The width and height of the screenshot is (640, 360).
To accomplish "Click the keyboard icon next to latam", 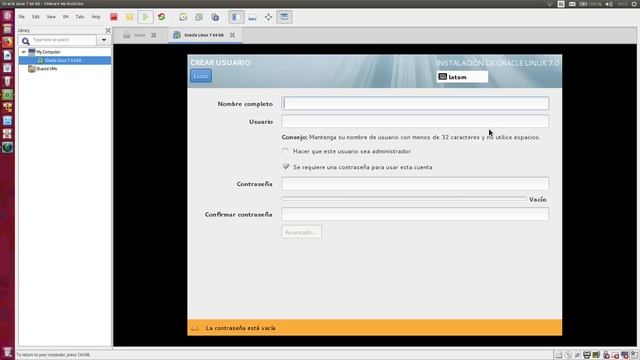I will [442, 77].
